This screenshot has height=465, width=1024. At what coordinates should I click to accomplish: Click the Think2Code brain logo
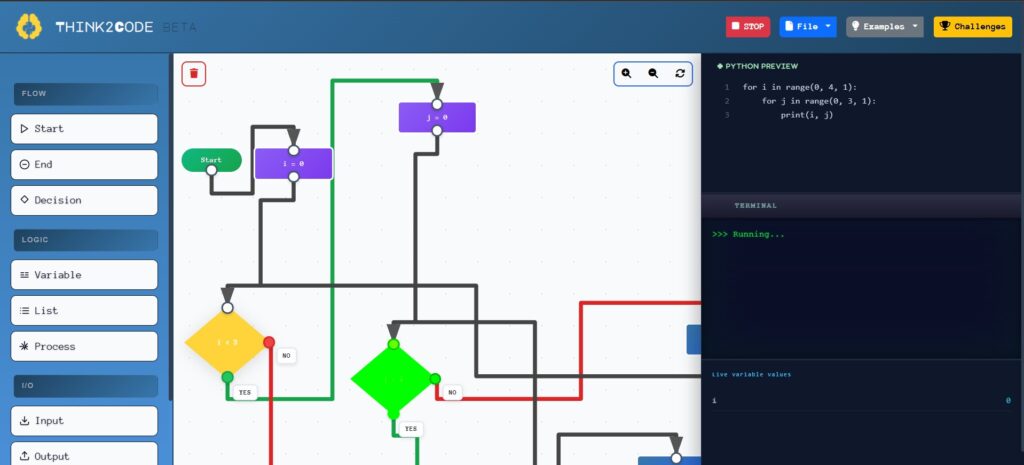pos(29,27)
